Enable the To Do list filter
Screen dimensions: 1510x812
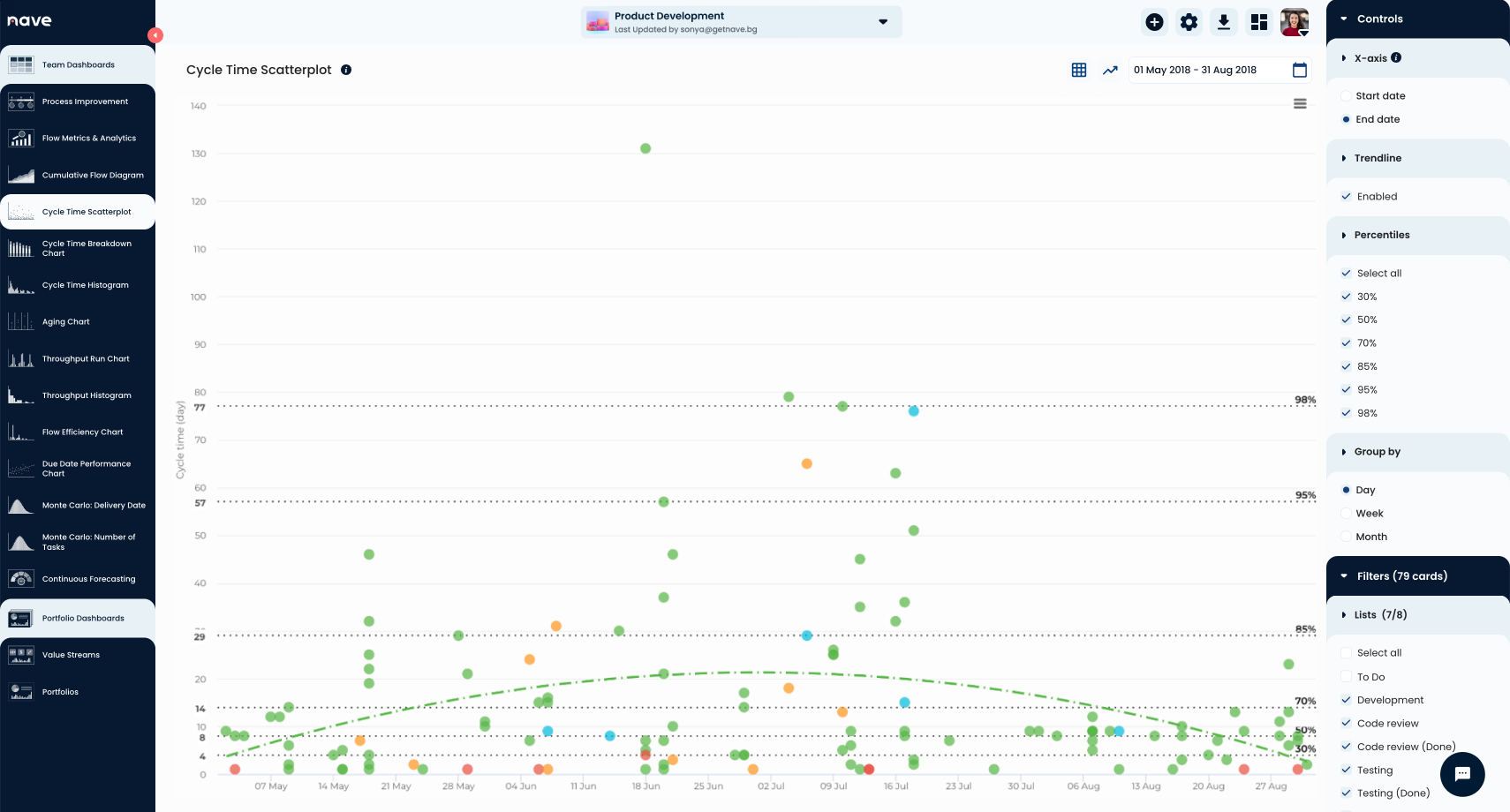click(1346, 677)
